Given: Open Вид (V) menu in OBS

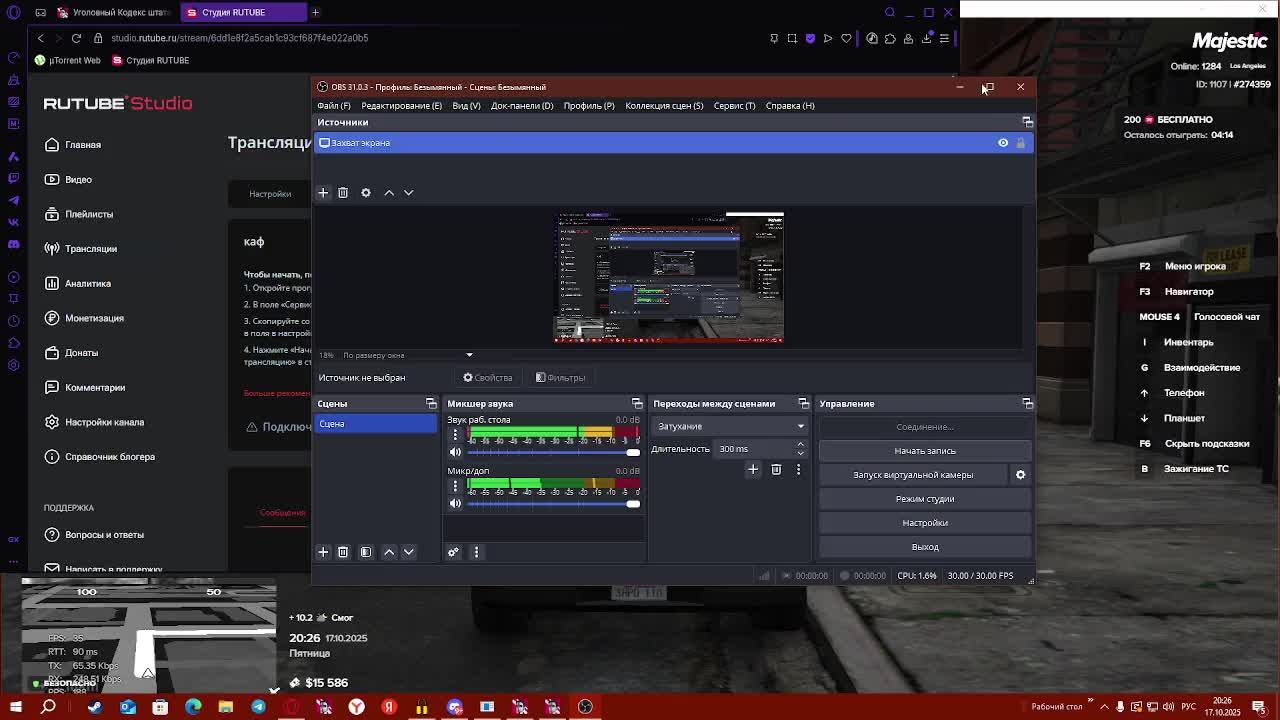Looking at the screenshot, I should [x=466, y=105].
